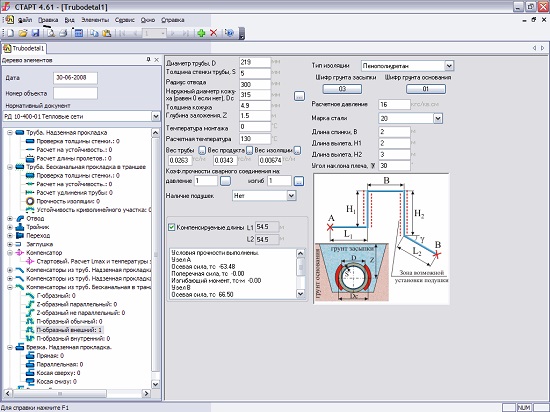Image resolution: width=550 pixels, height=412 pixels.
Task: Click the Расчетное давление input field
Action: pyautogui.click(x=394, y=104)
